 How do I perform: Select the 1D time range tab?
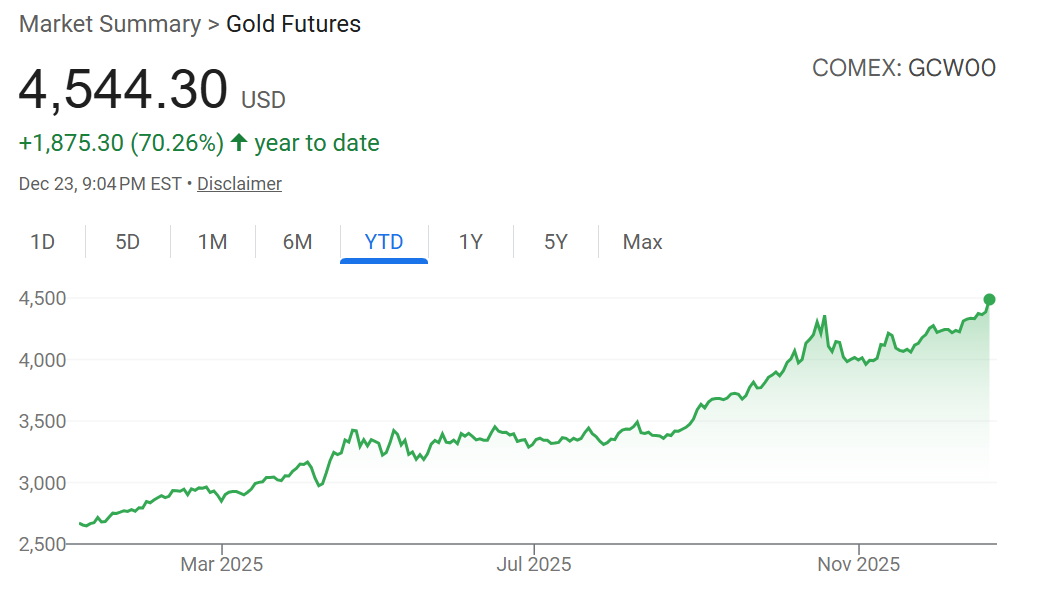coord(42,242)
